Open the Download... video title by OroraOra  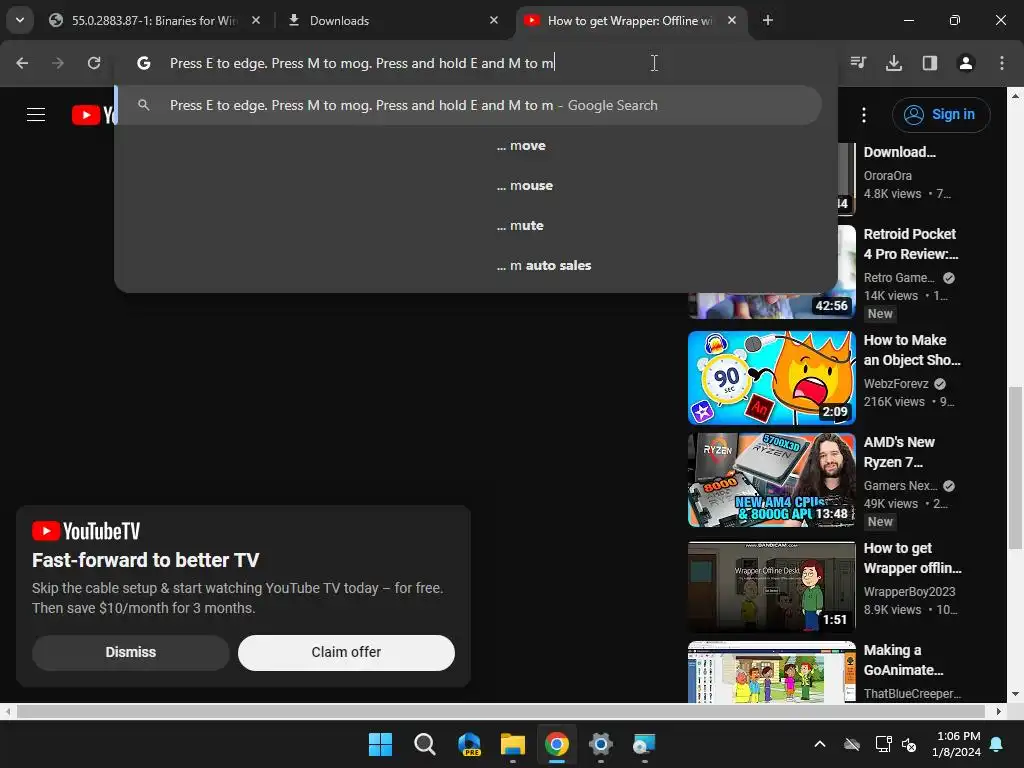click(x=900, y=152)
